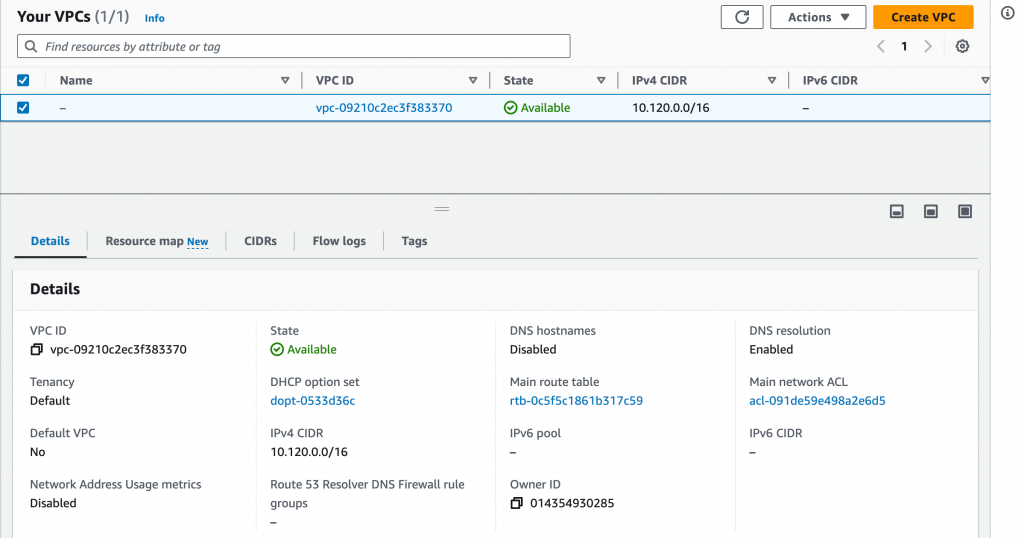This screenshot has height=538, width=1024.
Task: Click the panel split handle
Action: click(x=442, y=209)
